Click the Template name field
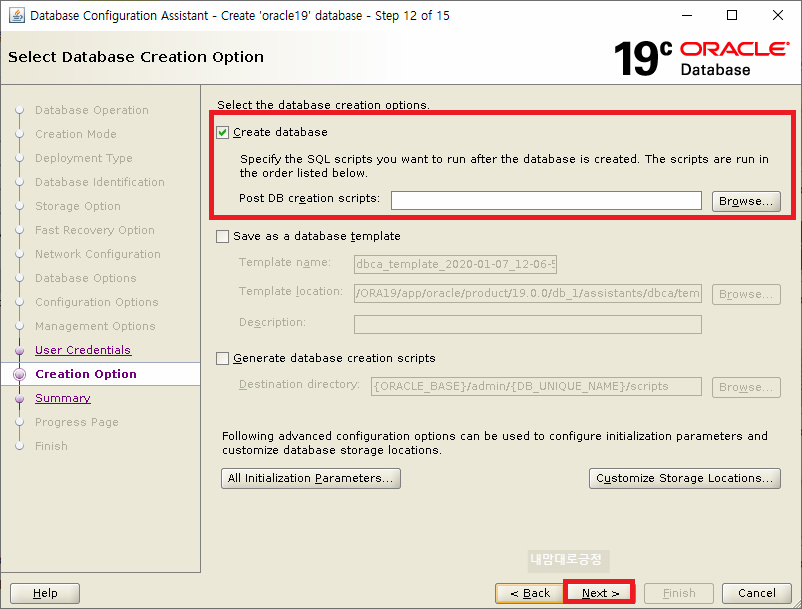This screenshot has width=802, height=609. [455, 264]
